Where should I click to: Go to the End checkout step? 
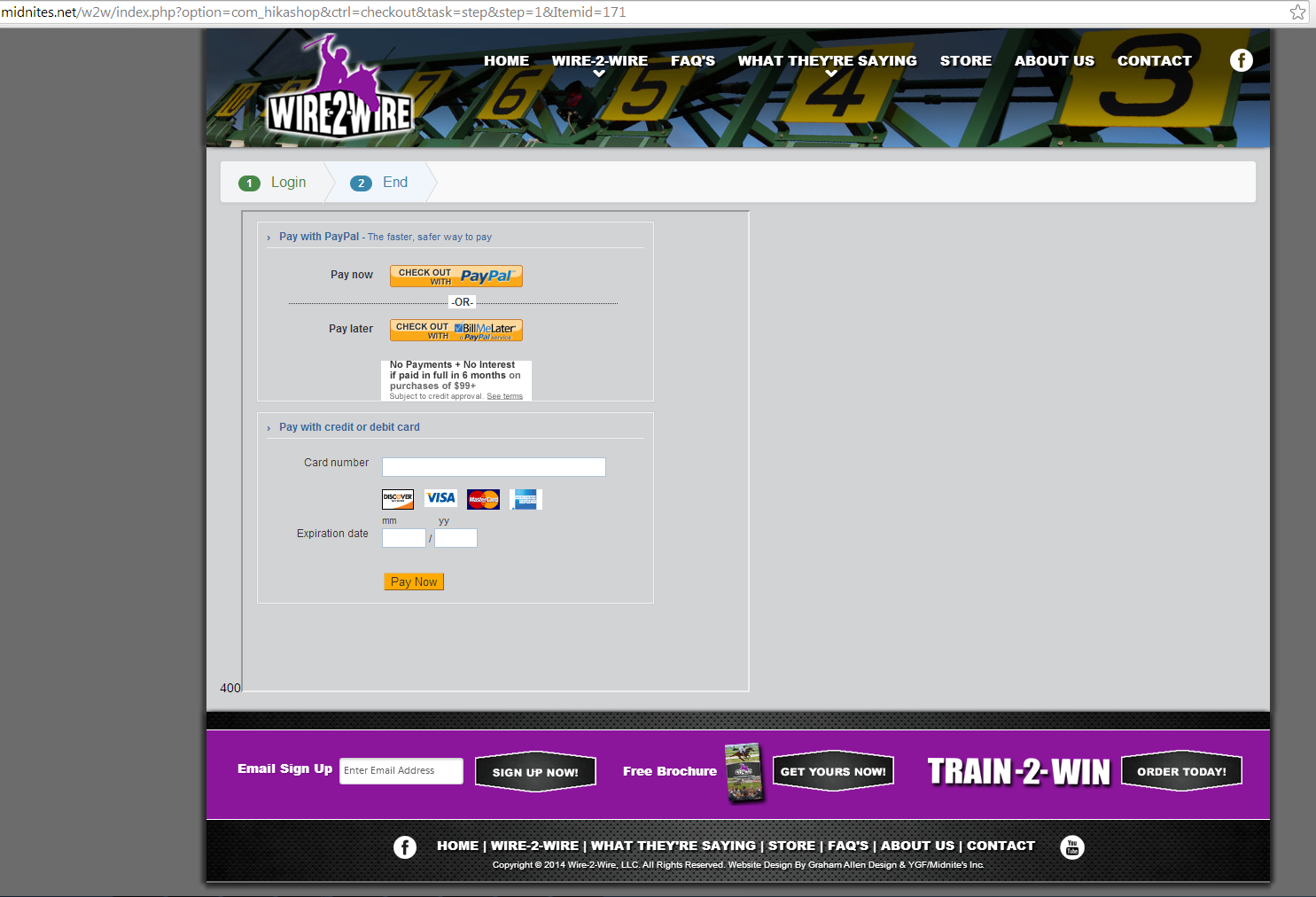click(x=379, y=183)
